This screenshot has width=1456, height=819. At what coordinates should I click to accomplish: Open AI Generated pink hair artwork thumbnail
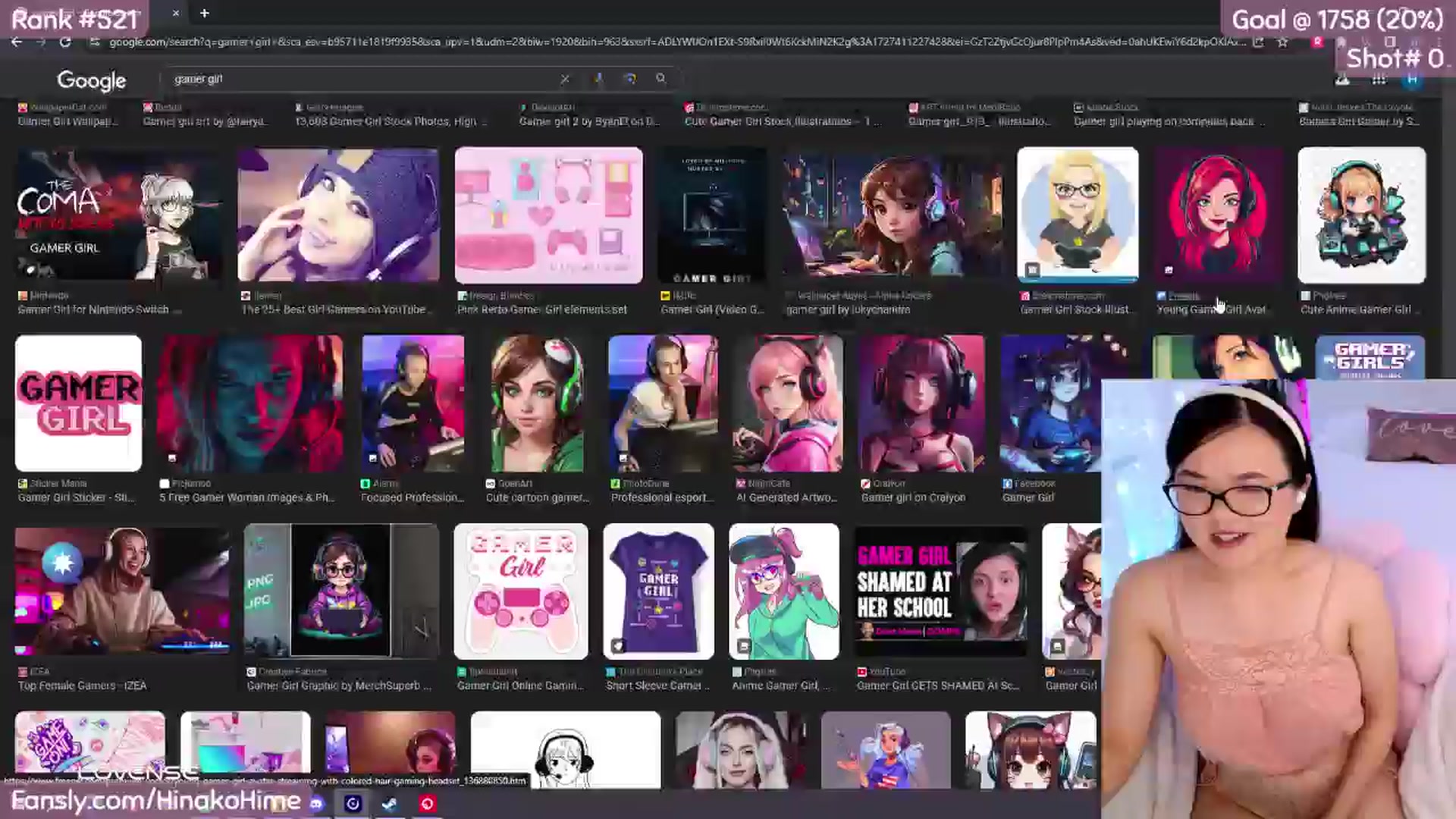(788, 403)
